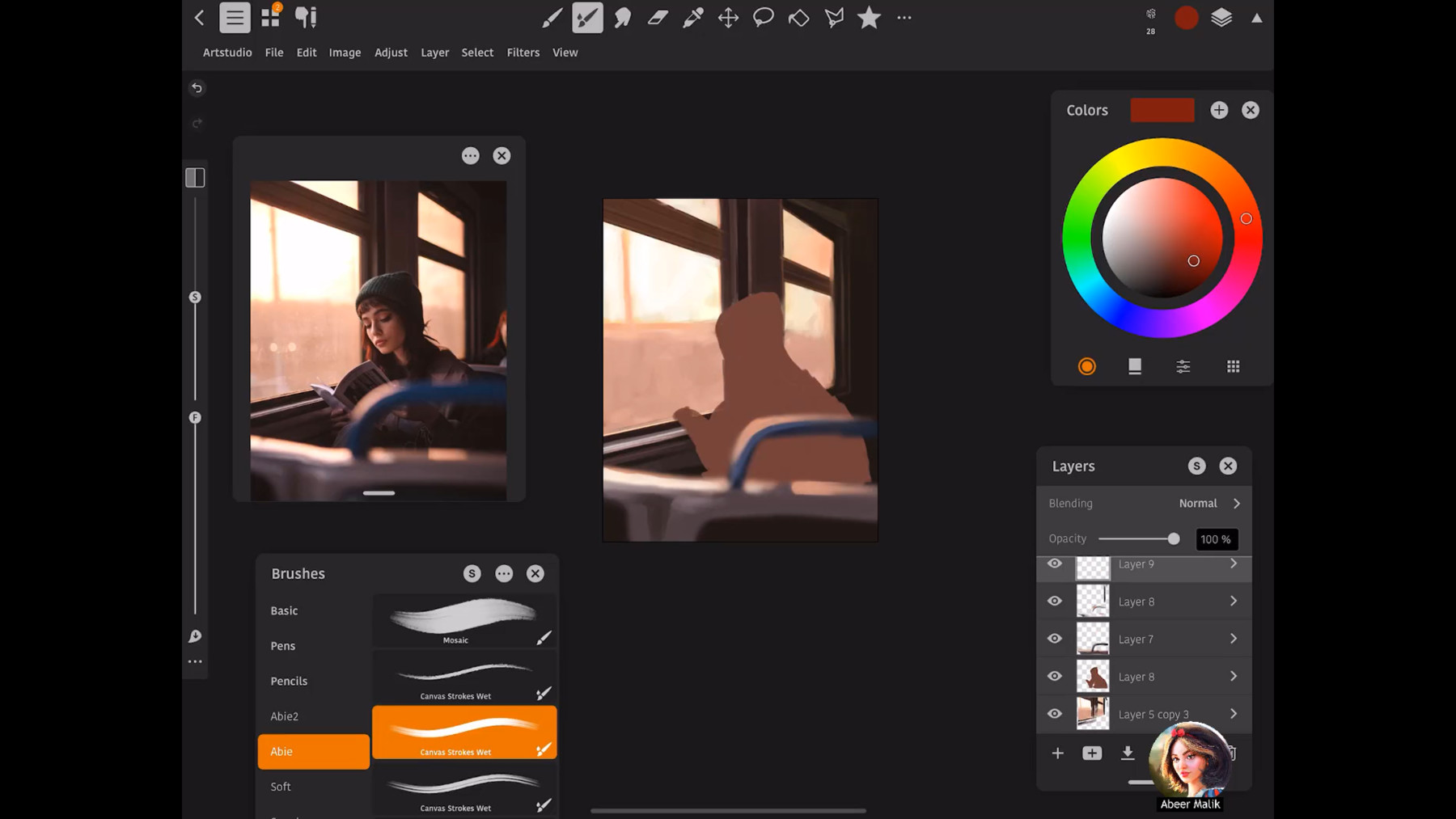Open Layer 9 settings arrow
Image resolution: width=1456 pixels, height=819 pixels.
(x=1235, y=564)
